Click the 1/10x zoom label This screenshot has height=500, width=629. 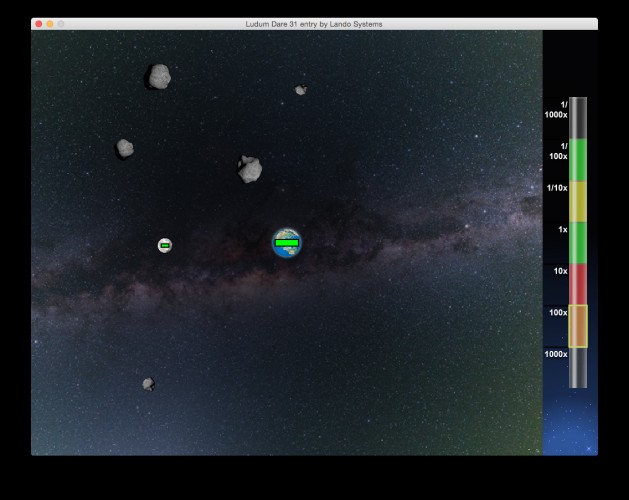pyautogui.click(x=557, y=188)
